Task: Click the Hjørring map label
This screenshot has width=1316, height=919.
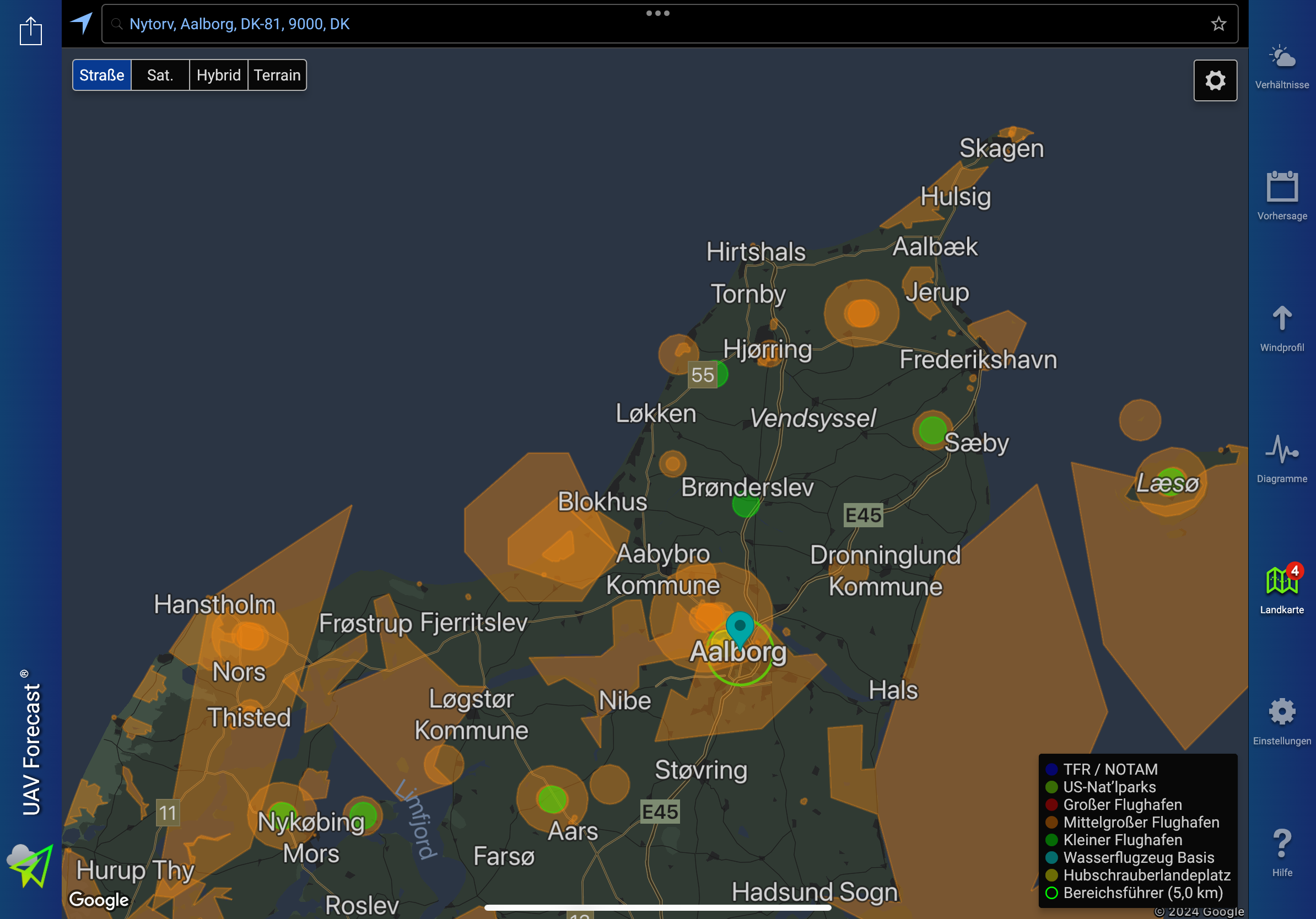Action: click(767, 349)
